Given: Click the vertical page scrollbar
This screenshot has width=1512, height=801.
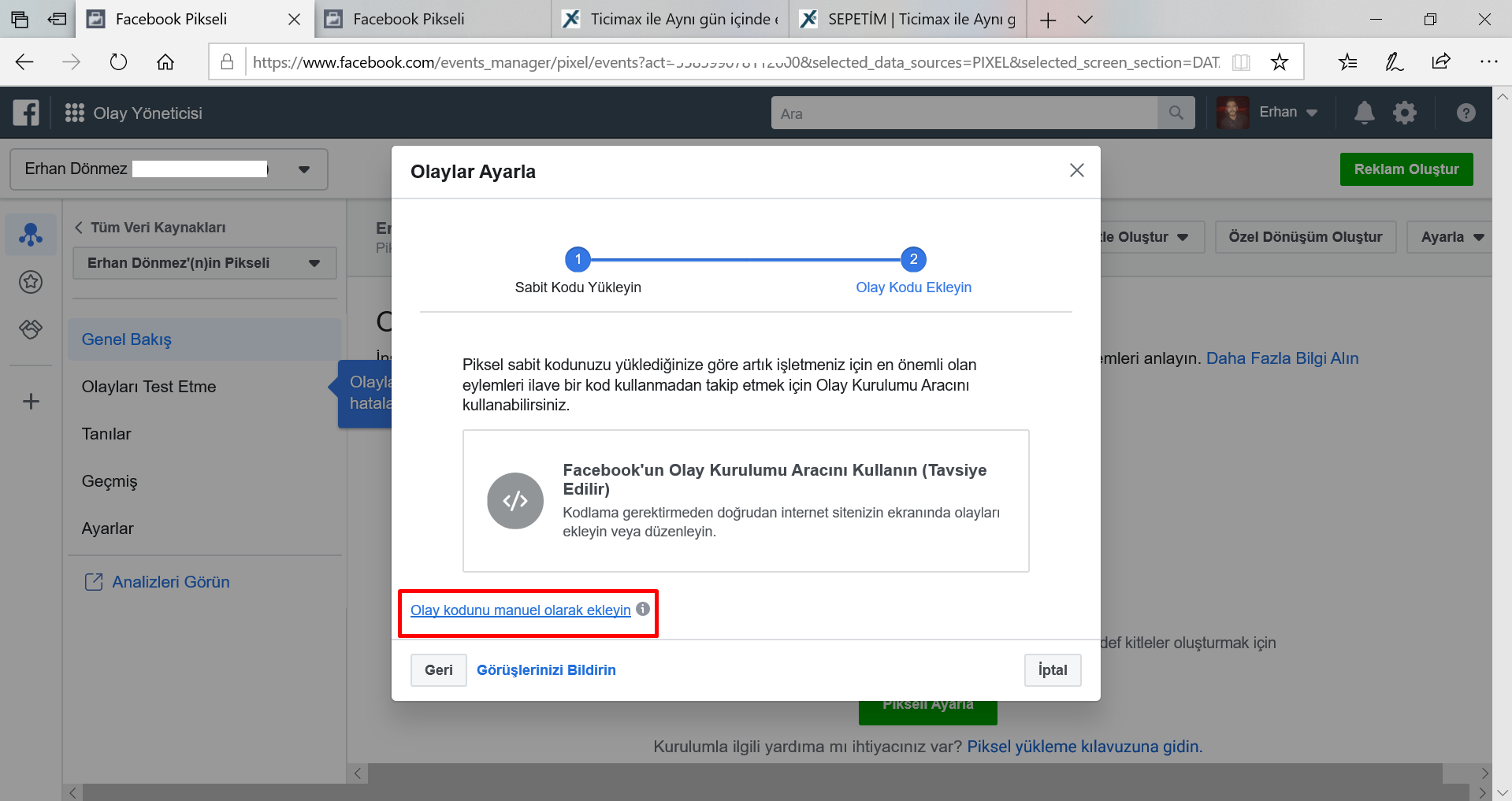Looking at the screenshot, I should tap(1502, 443).
